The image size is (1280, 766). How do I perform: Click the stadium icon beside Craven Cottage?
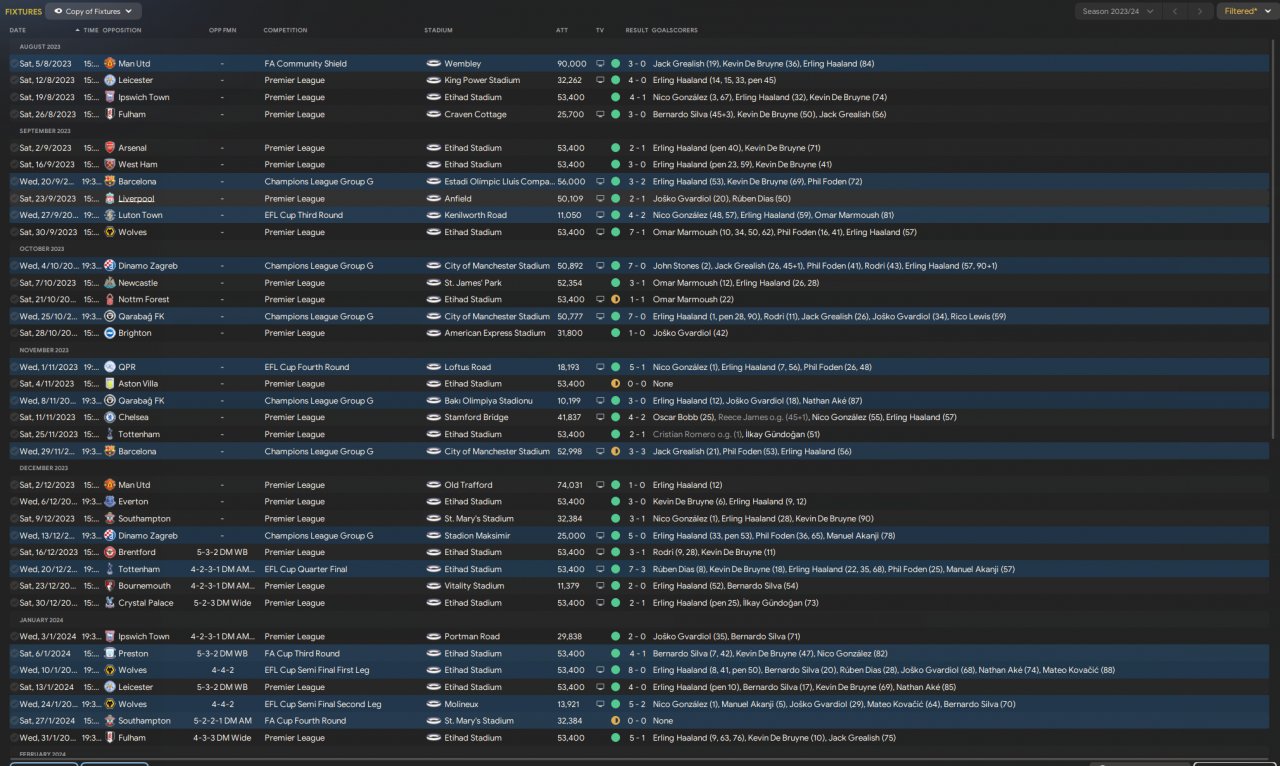point(433,115)
